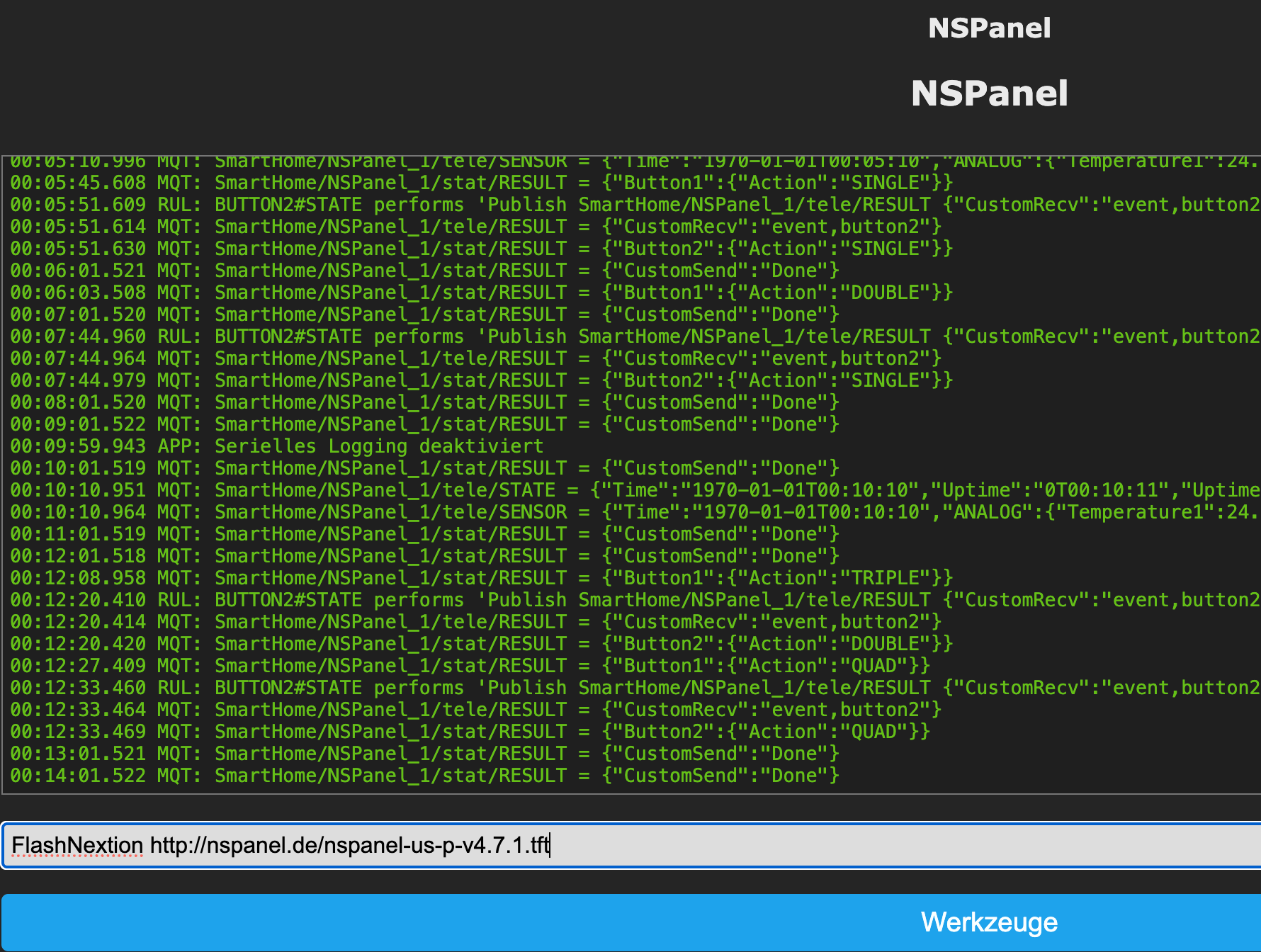Click log line 00:05:51.609 BUTTON2#STATE rule
Image resolution: width=1261 pixels, height=952 pixels.
(x=635, y=205)
